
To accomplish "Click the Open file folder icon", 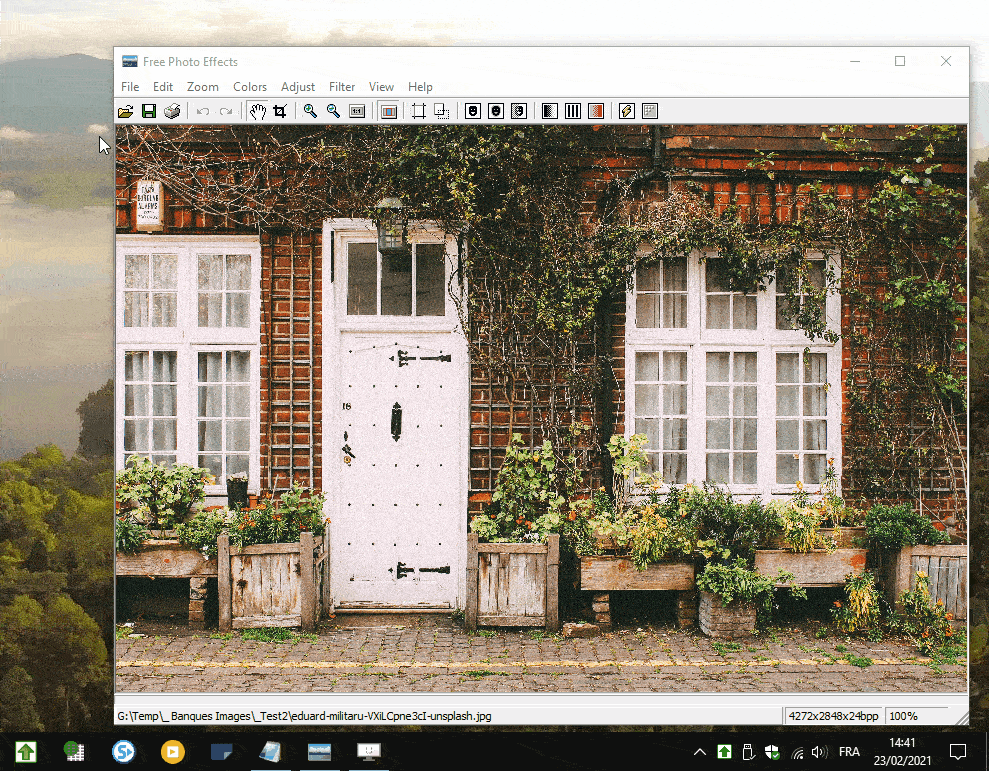I will tap(126, 112).
